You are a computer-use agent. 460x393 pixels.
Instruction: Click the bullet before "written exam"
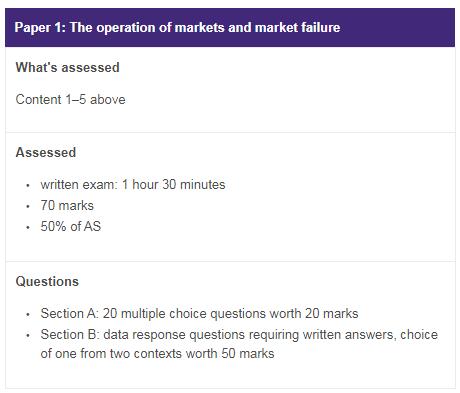coord(28,185)
